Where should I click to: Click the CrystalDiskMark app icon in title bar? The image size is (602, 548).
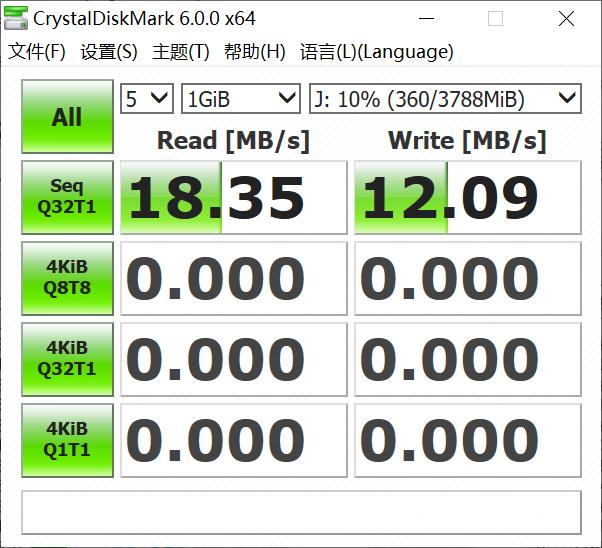coord(17,19)
